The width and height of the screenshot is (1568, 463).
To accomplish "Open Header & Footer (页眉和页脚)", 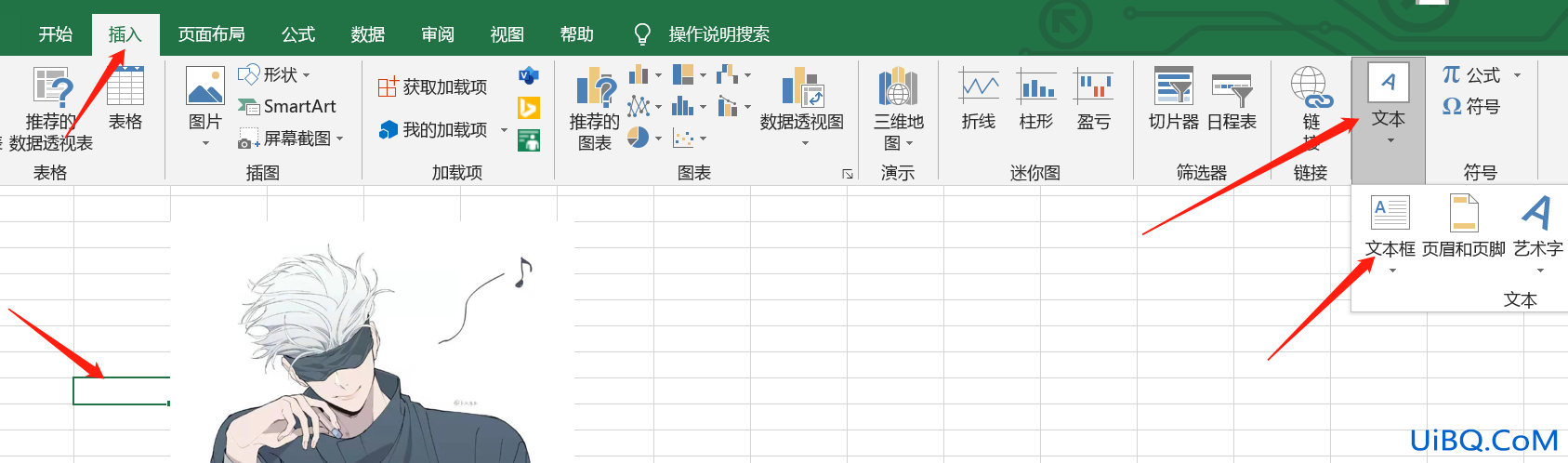I will click(1464, 226).
